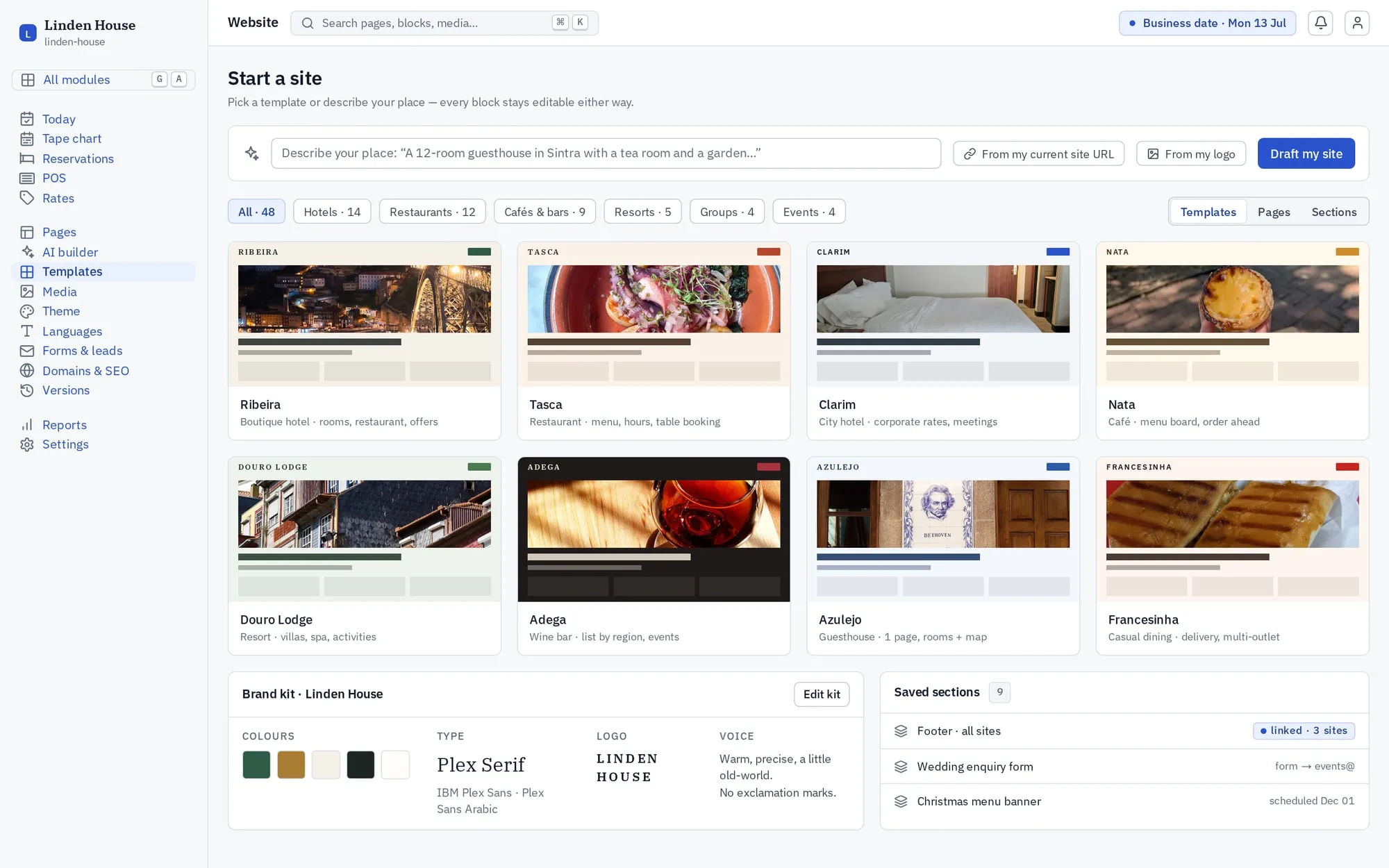
Task: Open the Adega template thumbnail
Action: pyautogui.click(x=654, y=529)
